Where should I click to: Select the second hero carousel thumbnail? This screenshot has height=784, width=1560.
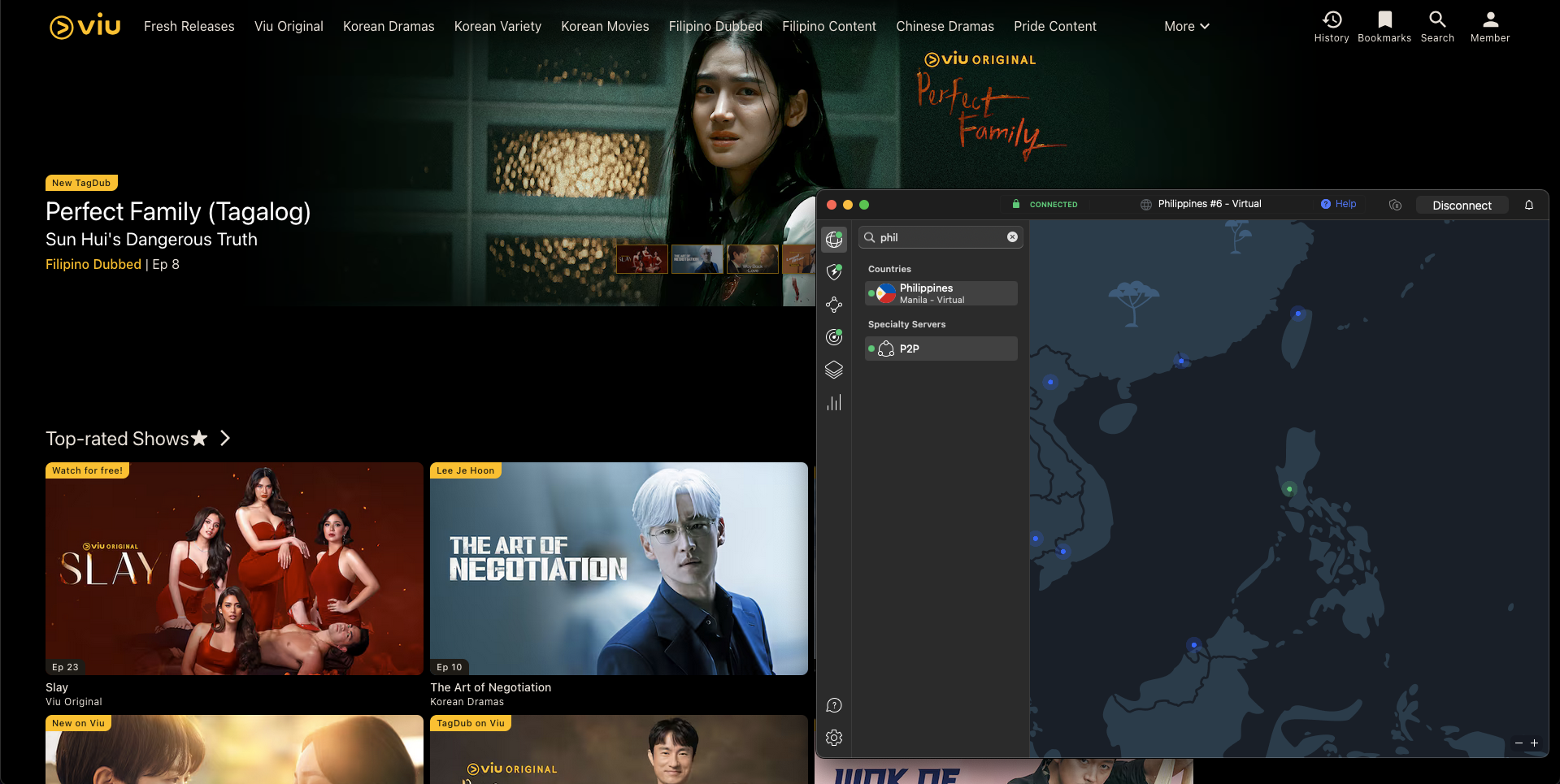697,259
